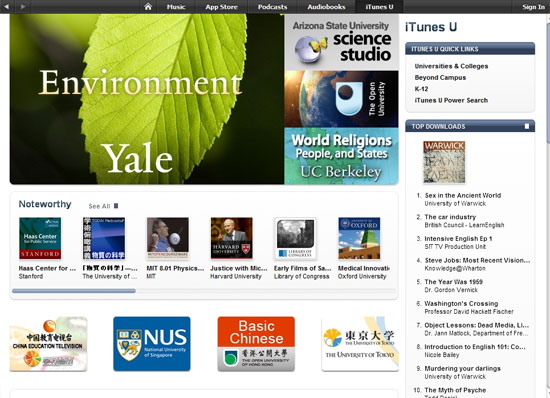Switch to the Music tab
The width and height of the screenshot is (550, 398).
(176, 7)
